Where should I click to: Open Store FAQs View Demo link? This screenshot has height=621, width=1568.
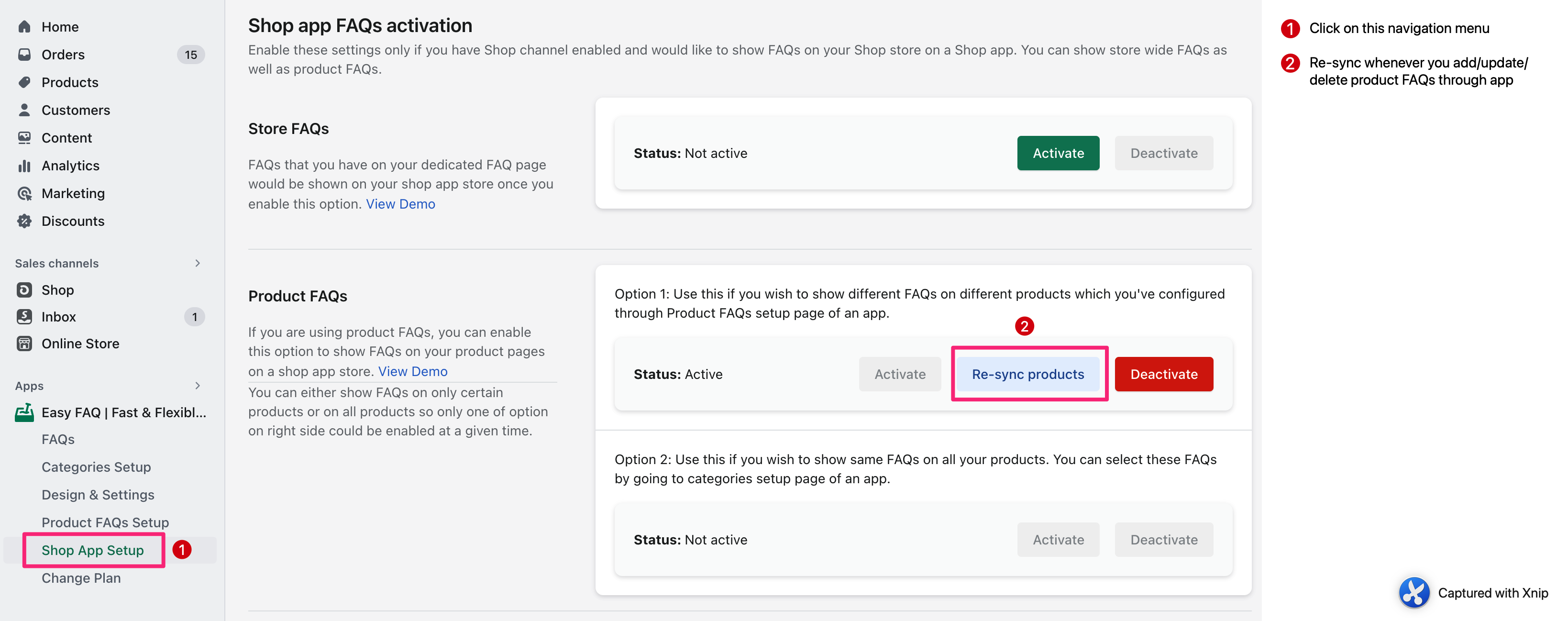[400, 204]
